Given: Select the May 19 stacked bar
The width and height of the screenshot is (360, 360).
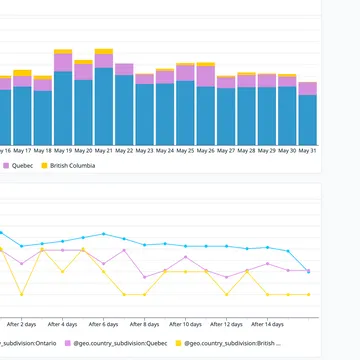Looking at the screenshot, I should pos(63,97).
